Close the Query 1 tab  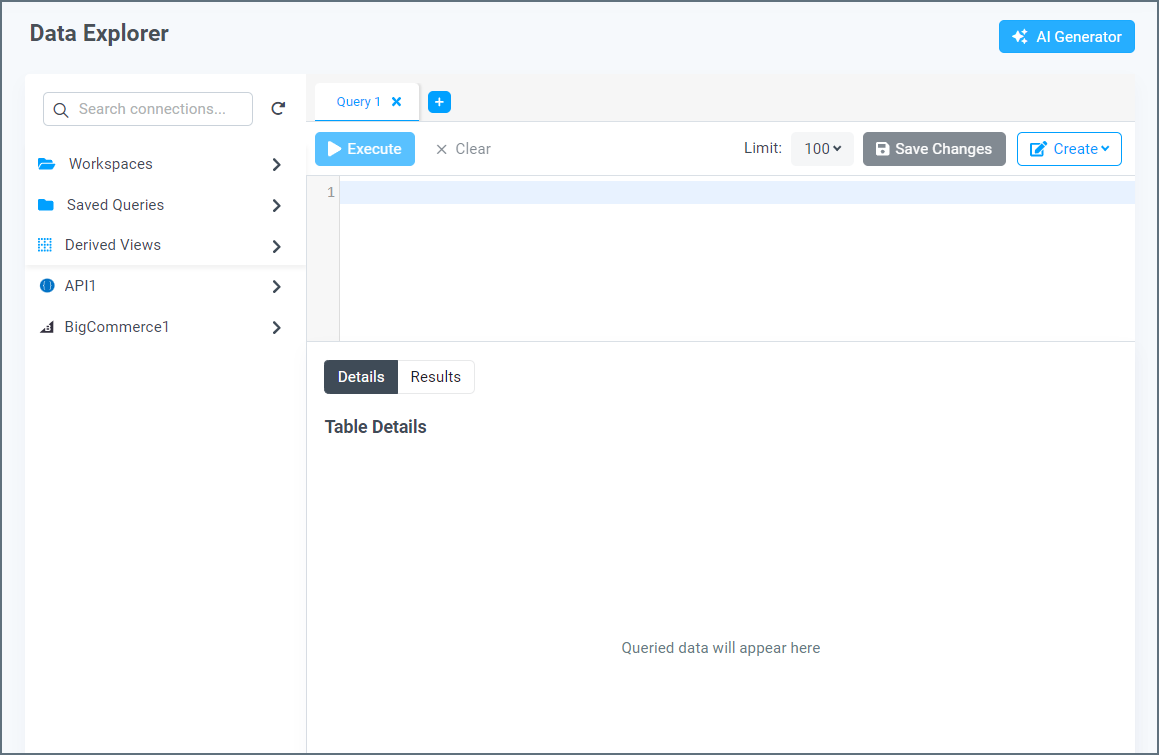396,102
